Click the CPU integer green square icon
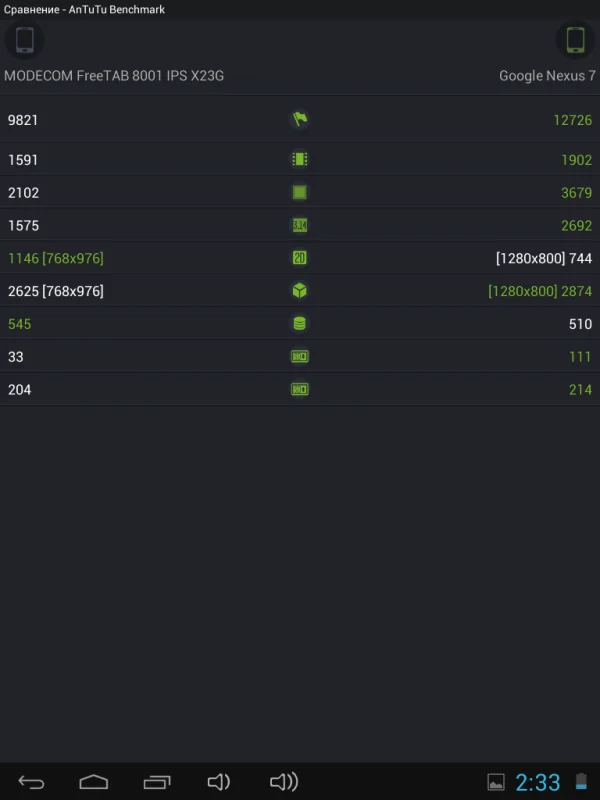 point(300,192)
